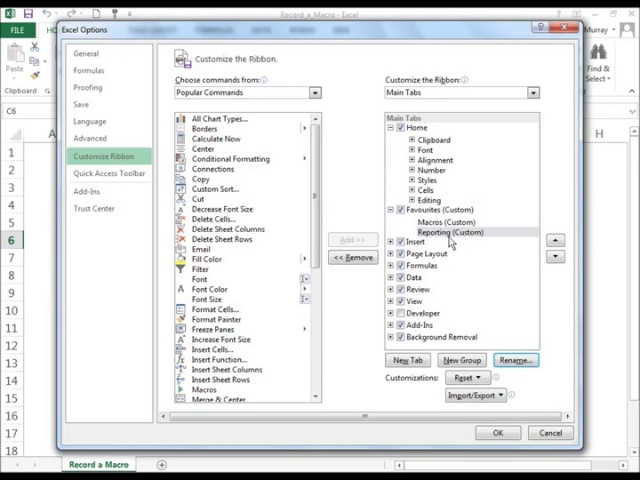Screen dimensions: 640x480
Task: Select the Macros play icon in list
Action: pos(180,389)
